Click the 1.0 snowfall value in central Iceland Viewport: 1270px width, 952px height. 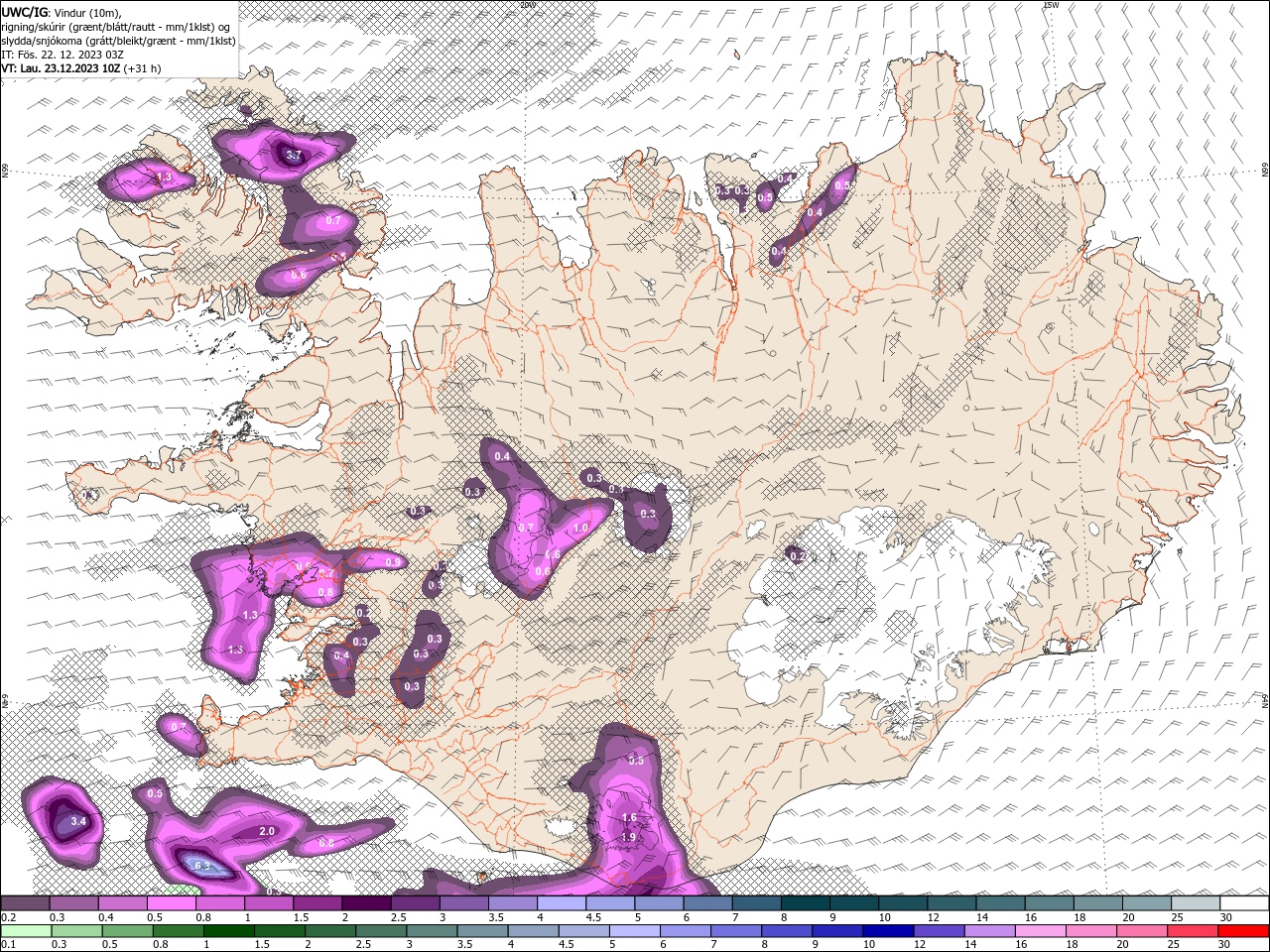click(x=580, y=529)
